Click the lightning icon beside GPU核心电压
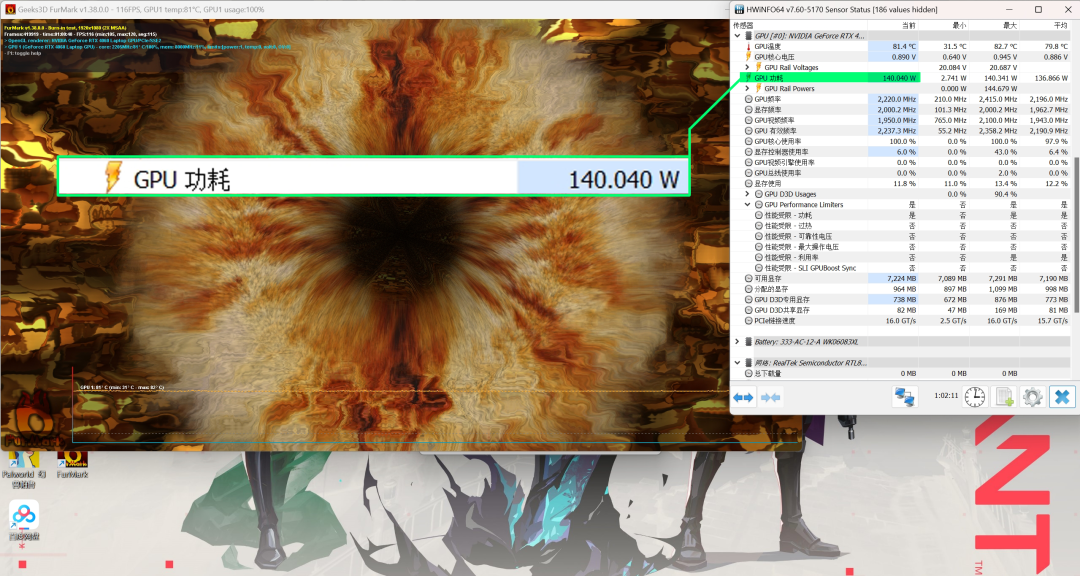 tap(749, 56)
